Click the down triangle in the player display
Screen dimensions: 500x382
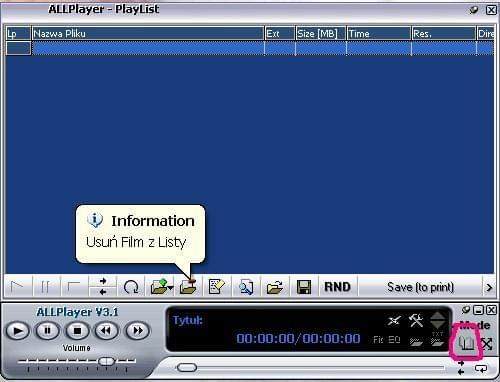[437, 325]
